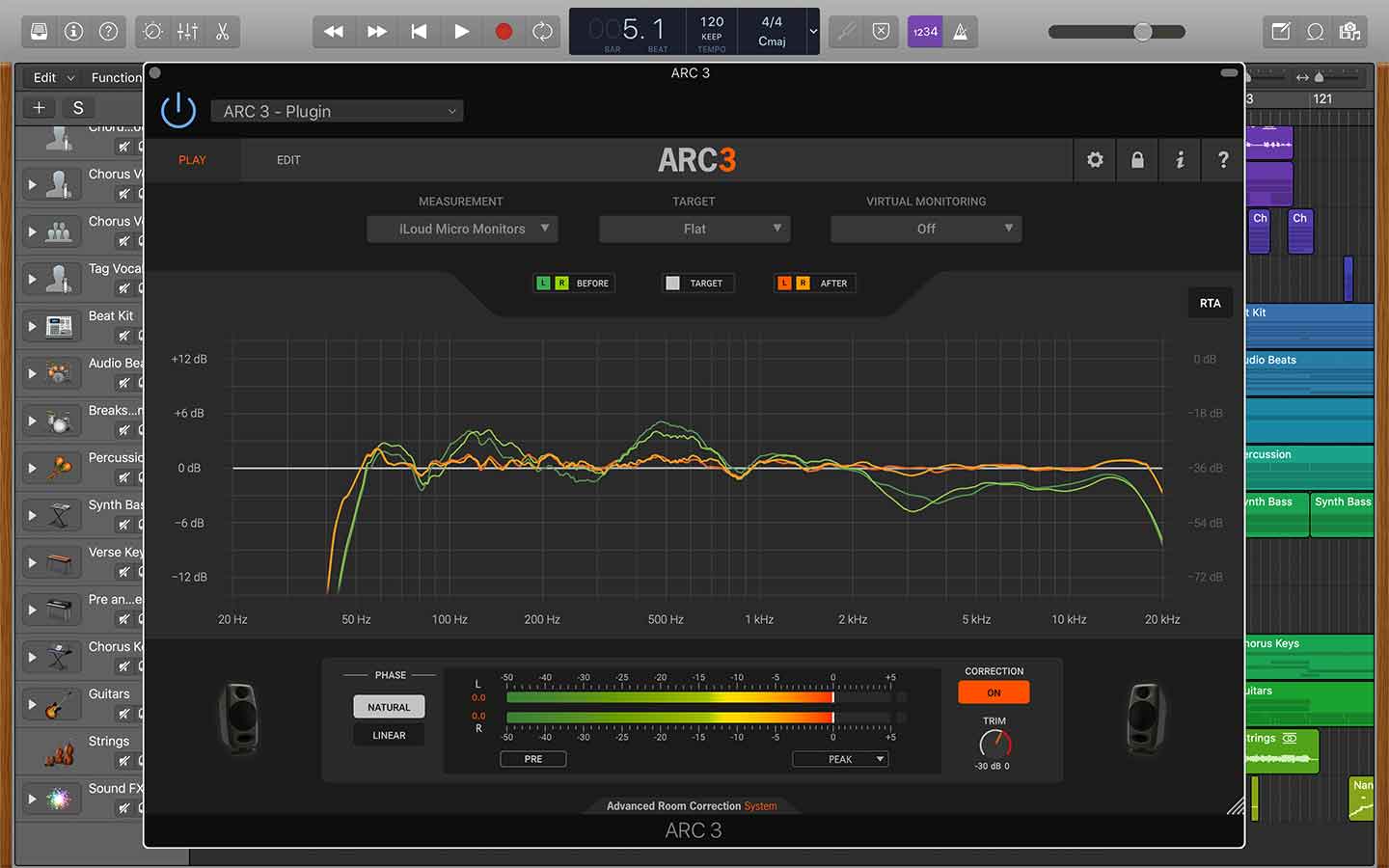Screen dimensions: 1389x868
Task: Show Quick Help from the Logic toolbar
Action: pyautogui.click(x=108, y=32)
